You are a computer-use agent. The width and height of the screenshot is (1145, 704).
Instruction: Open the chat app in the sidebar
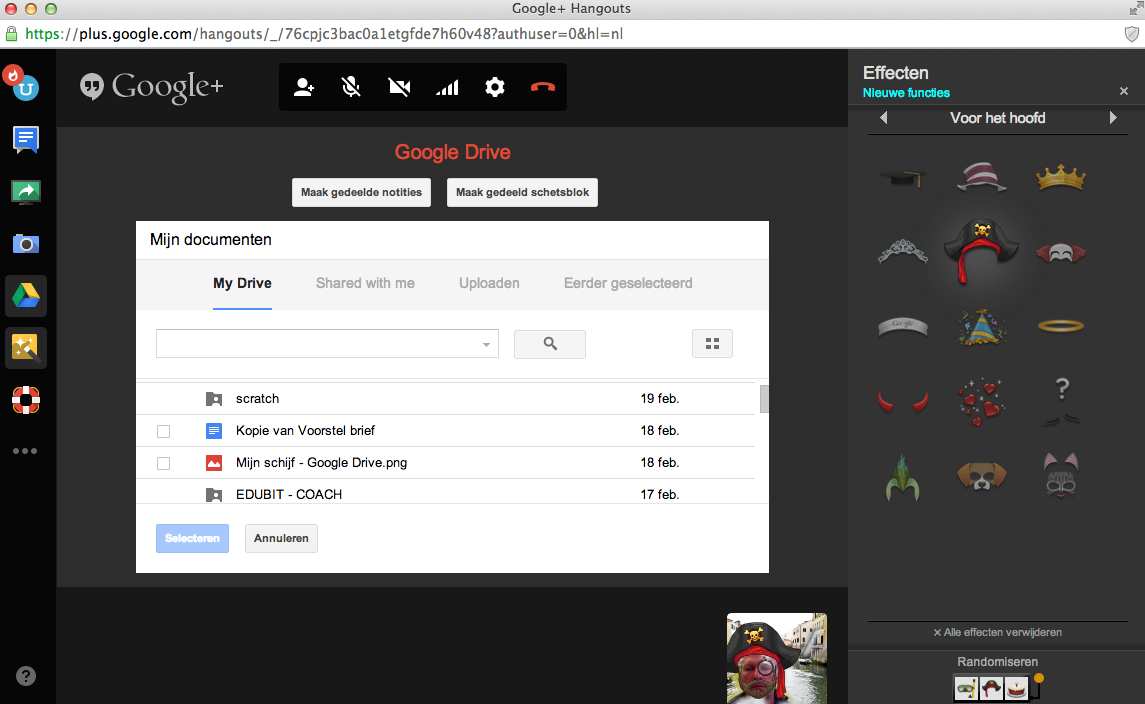[x=26, y=138]
